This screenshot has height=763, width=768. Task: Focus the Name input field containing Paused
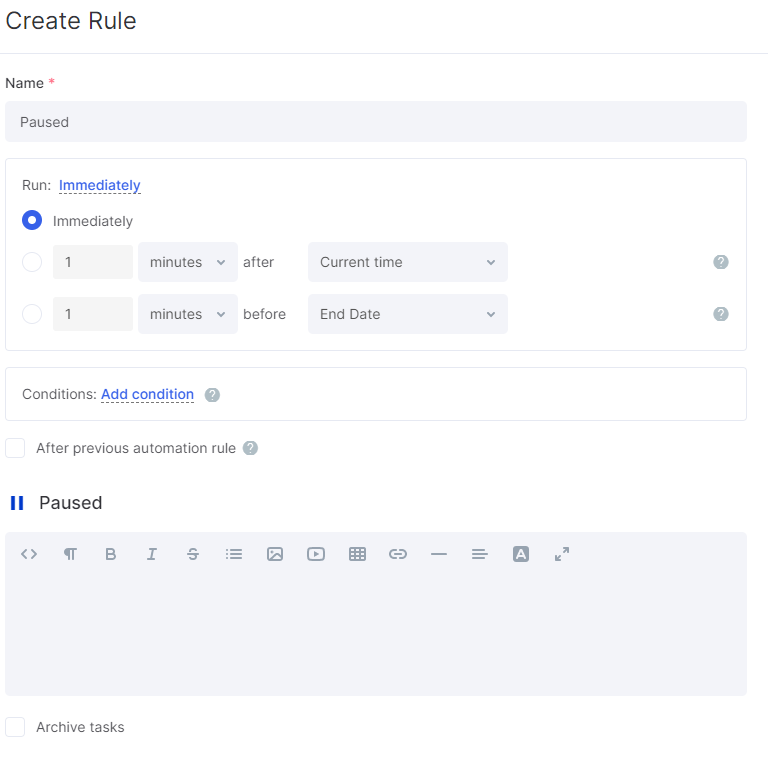click(376, 122)
